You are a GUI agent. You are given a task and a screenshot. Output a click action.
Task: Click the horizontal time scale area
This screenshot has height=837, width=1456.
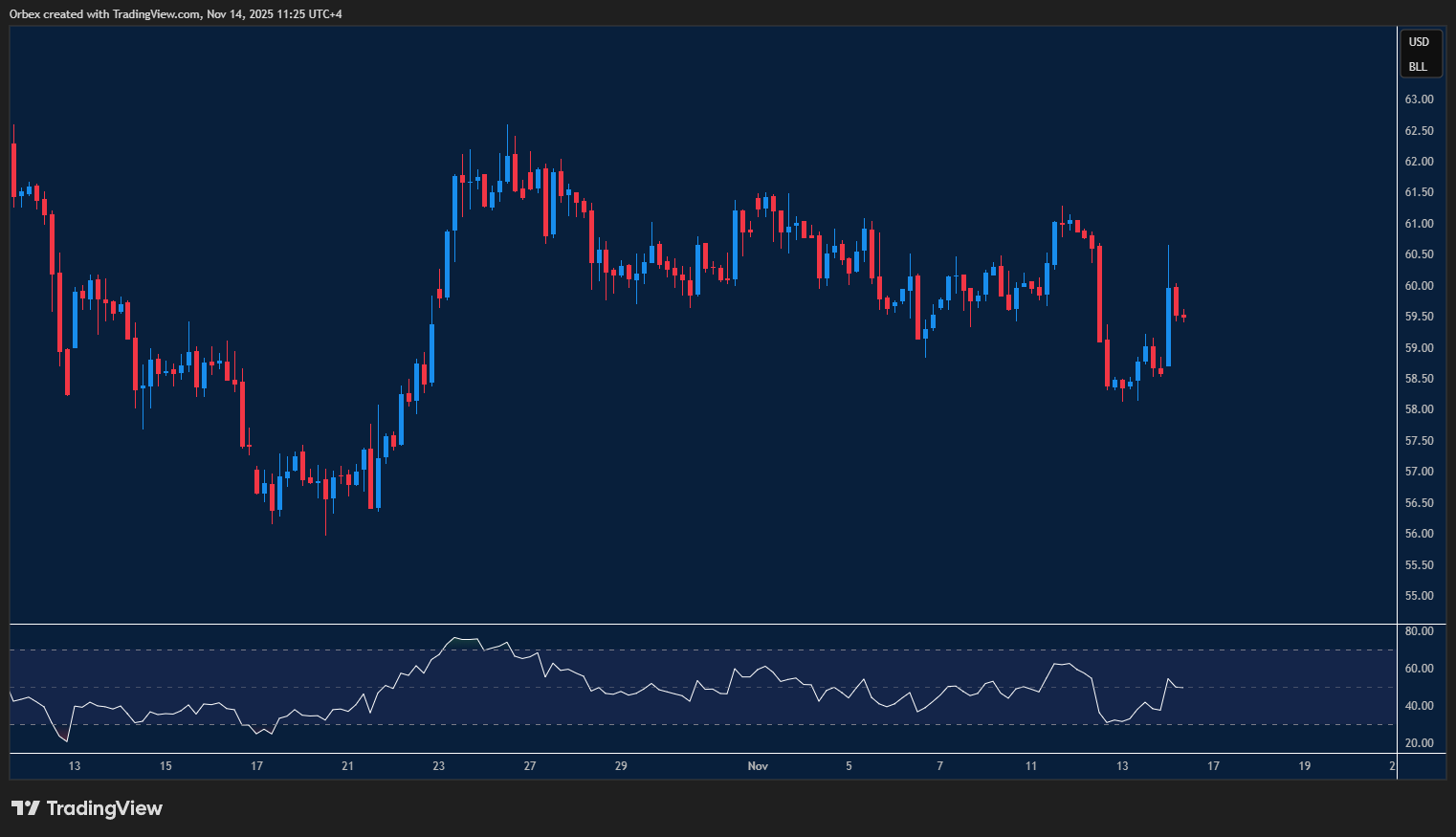click(x=670, y=765)
